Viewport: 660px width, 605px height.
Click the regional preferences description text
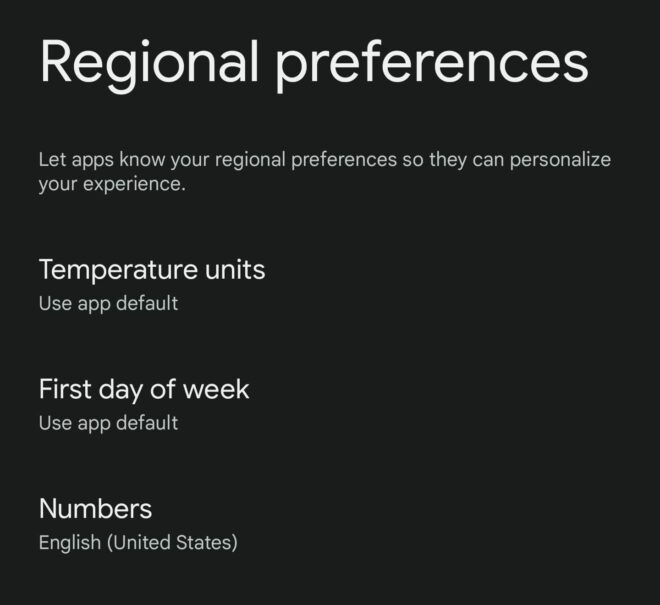[x=325, y=172]
